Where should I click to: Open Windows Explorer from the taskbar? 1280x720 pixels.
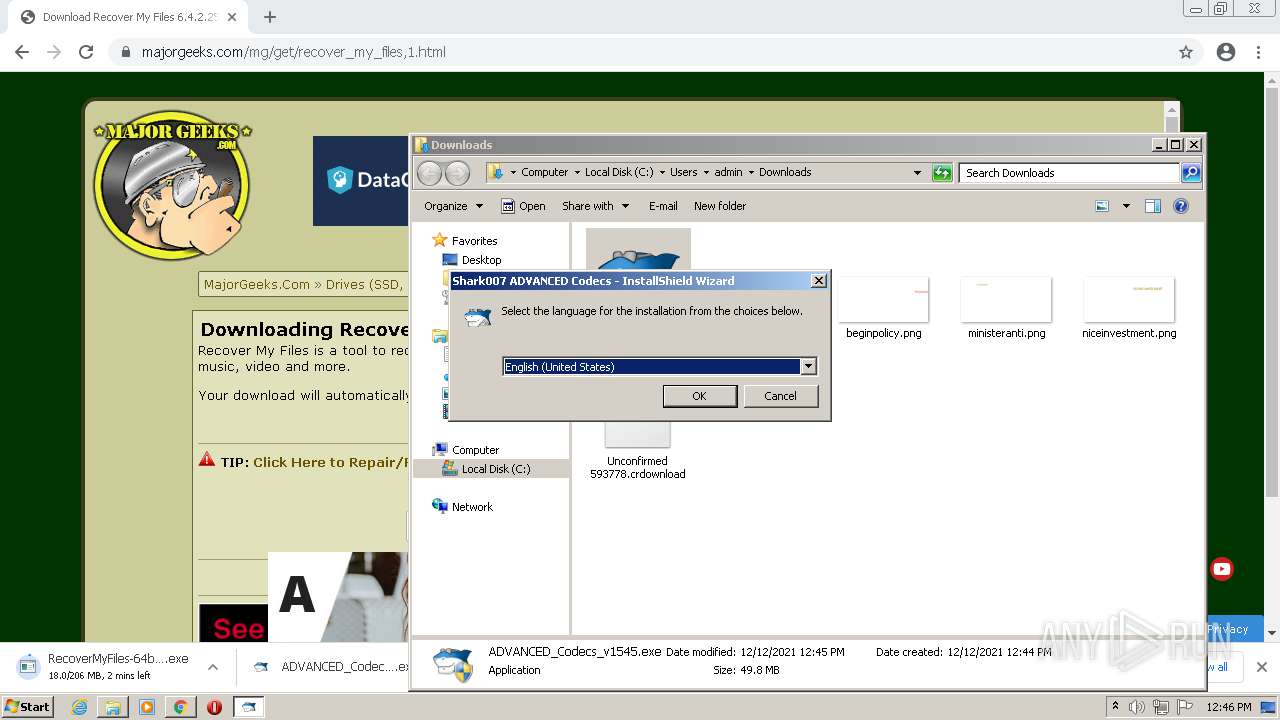pyautogui.click(x=113, y=707)
